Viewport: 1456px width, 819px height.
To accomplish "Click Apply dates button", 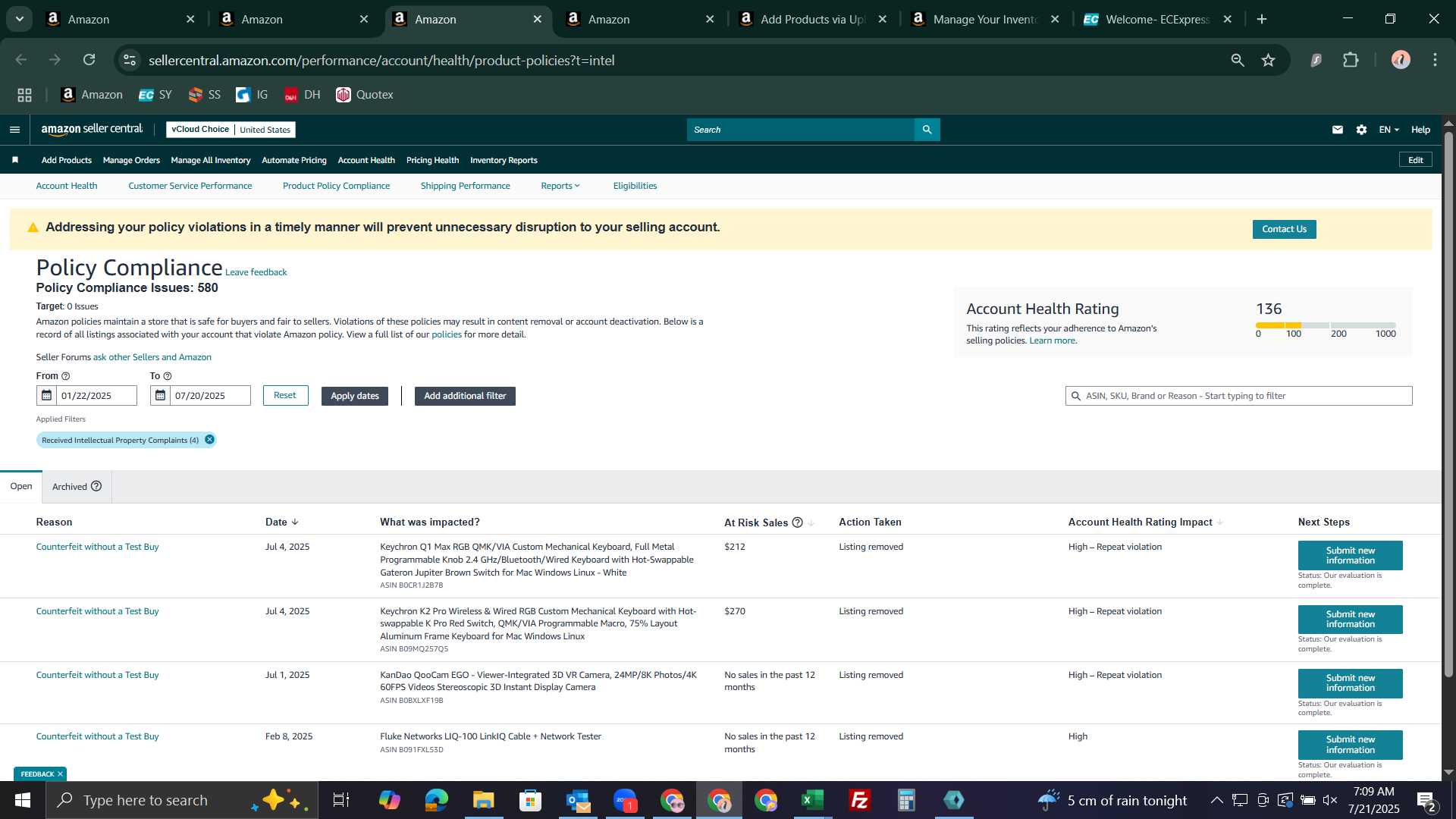I will click(354, 396).
